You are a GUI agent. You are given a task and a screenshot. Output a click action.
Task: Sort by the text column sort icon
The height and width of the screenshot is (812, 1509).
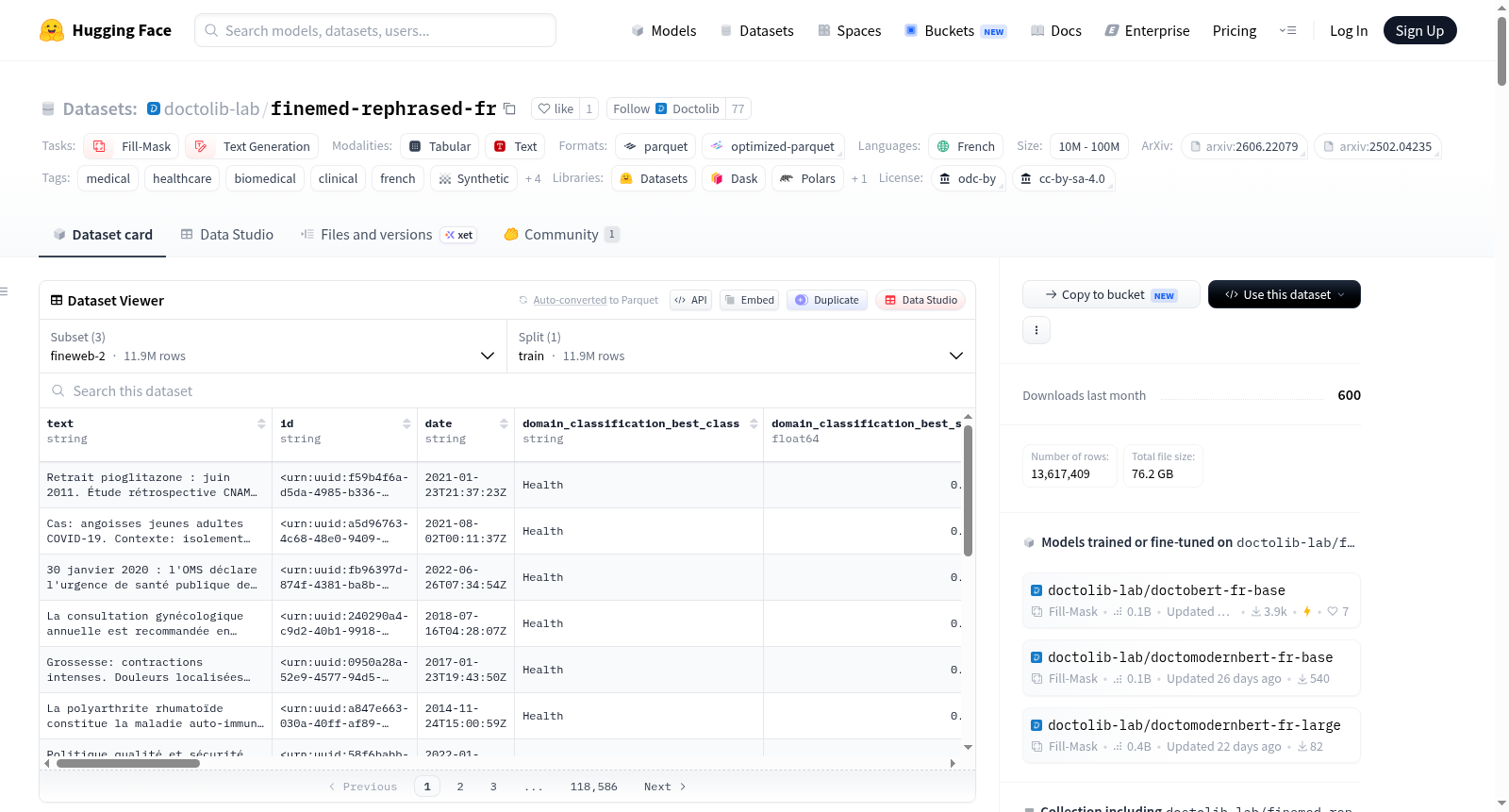click(261, 423)
